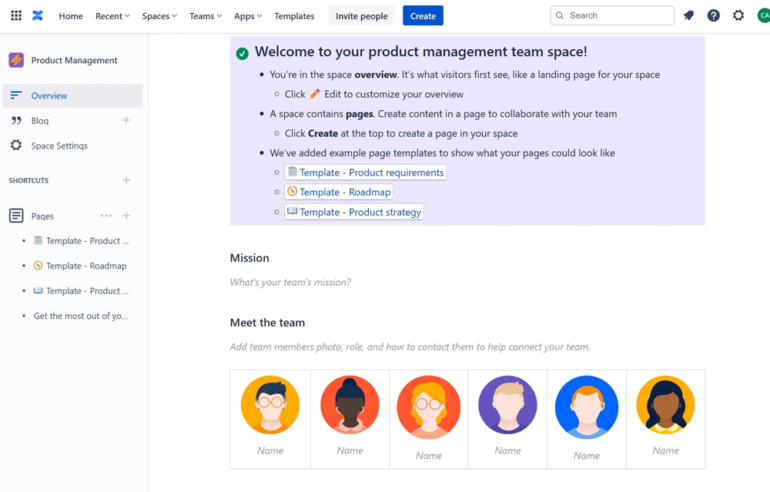770x492 pixels.
Task: Click the Confluence logo icon
Action: pyautogui.click(x=38, y=16)
